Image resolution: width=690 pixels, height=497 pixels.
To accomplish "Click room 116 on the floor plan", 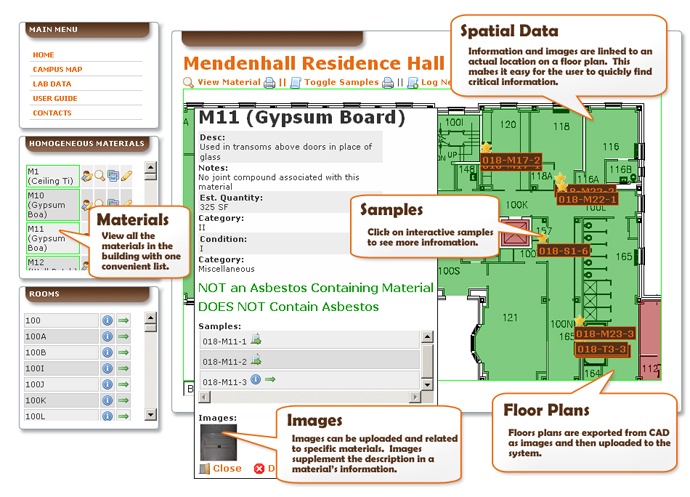I will [x=611, y=147].
